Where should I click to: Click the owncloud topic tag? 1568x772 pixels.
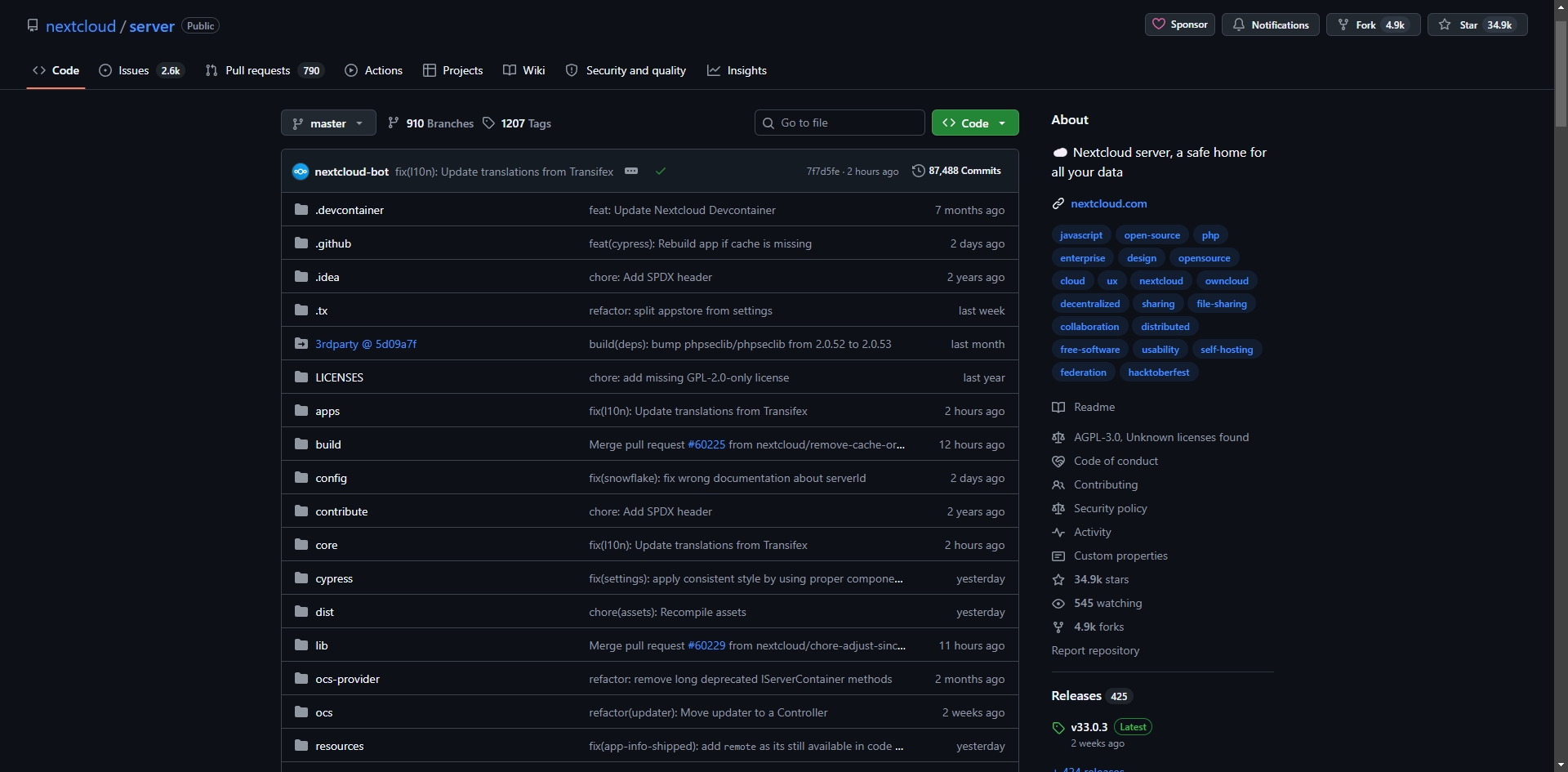1227,281
